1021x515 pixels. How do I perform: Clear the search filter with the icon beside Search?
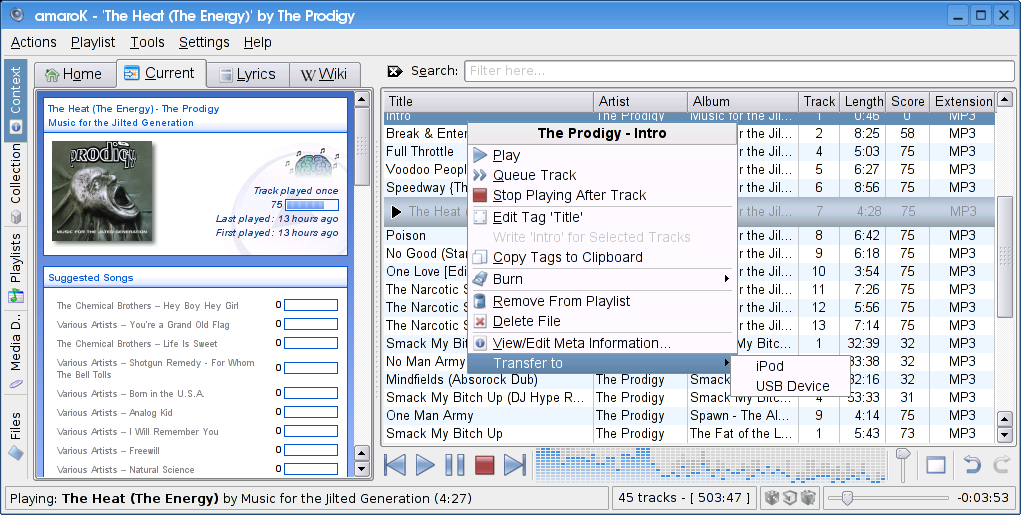pos(395,71)
